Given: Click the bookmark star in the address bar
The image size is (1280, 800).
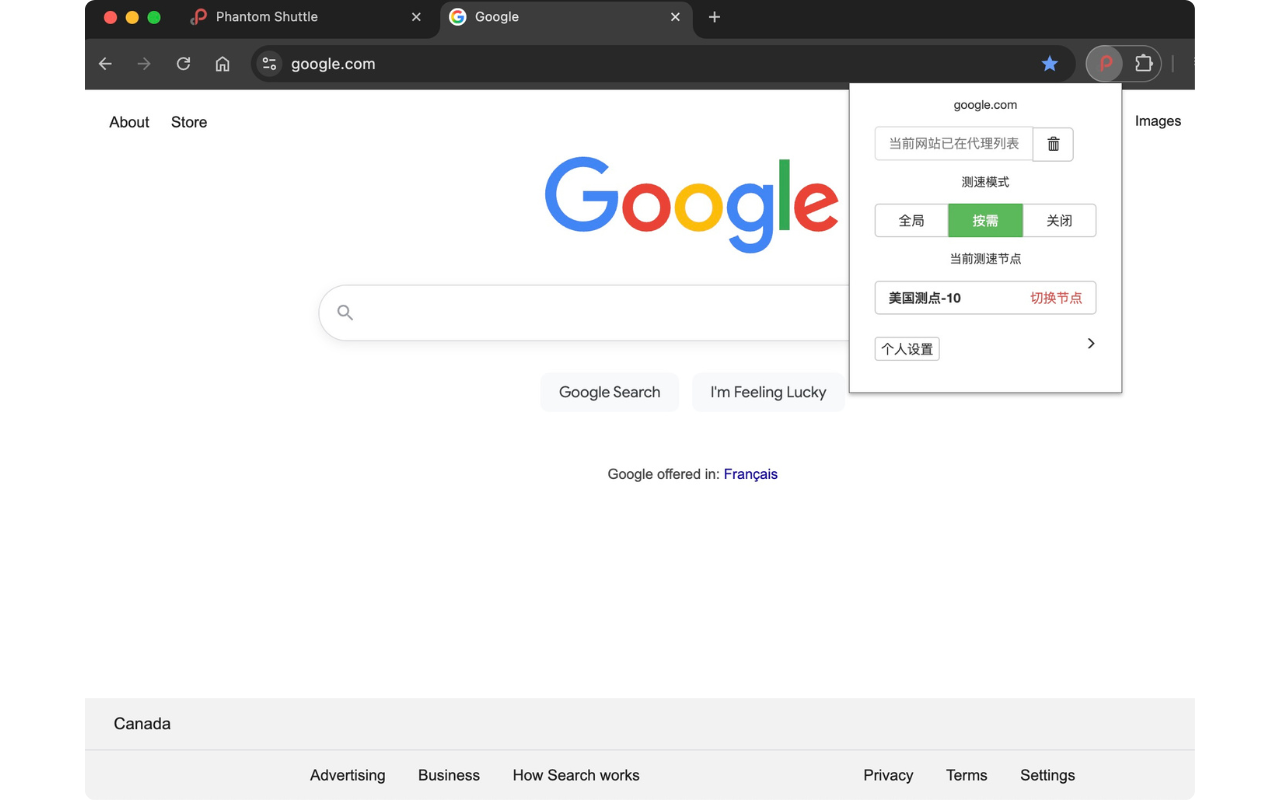Looking at the screenshot, I should 1050,63.
